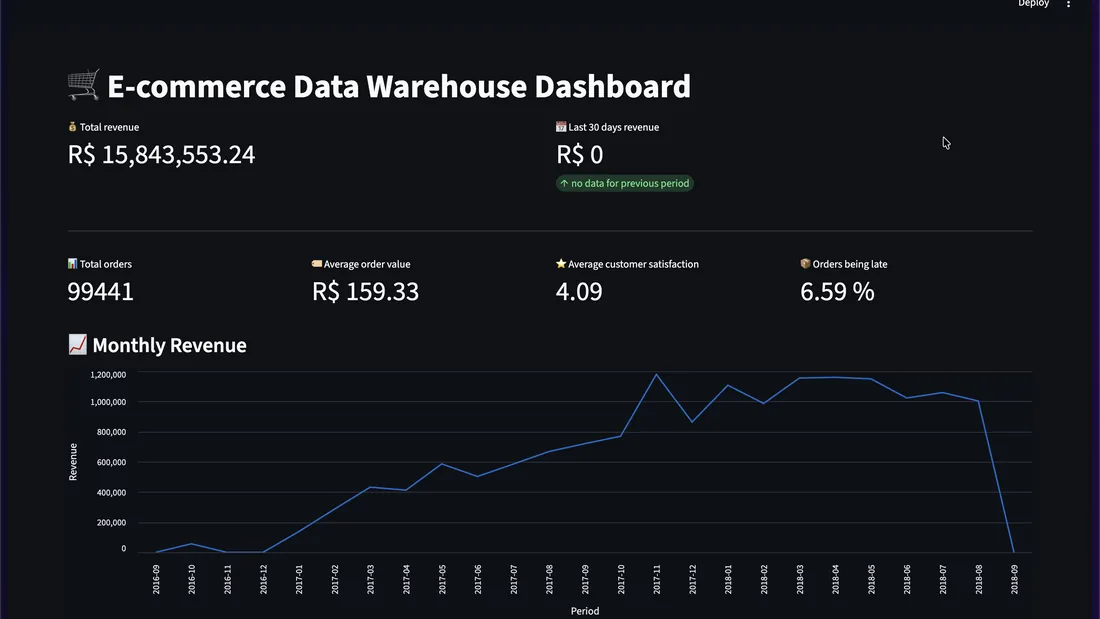Click the '2018-04' x-axis tick label
The image size is (1100, 619).
(836, 580)
